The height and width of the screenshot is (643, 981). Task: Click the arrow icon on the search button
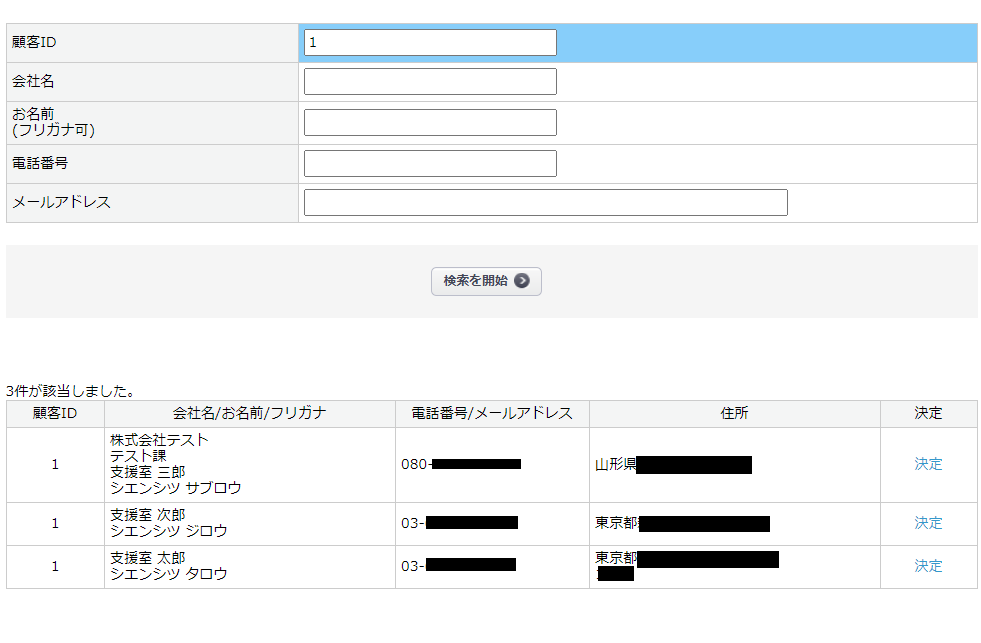[x=522, y=281]
